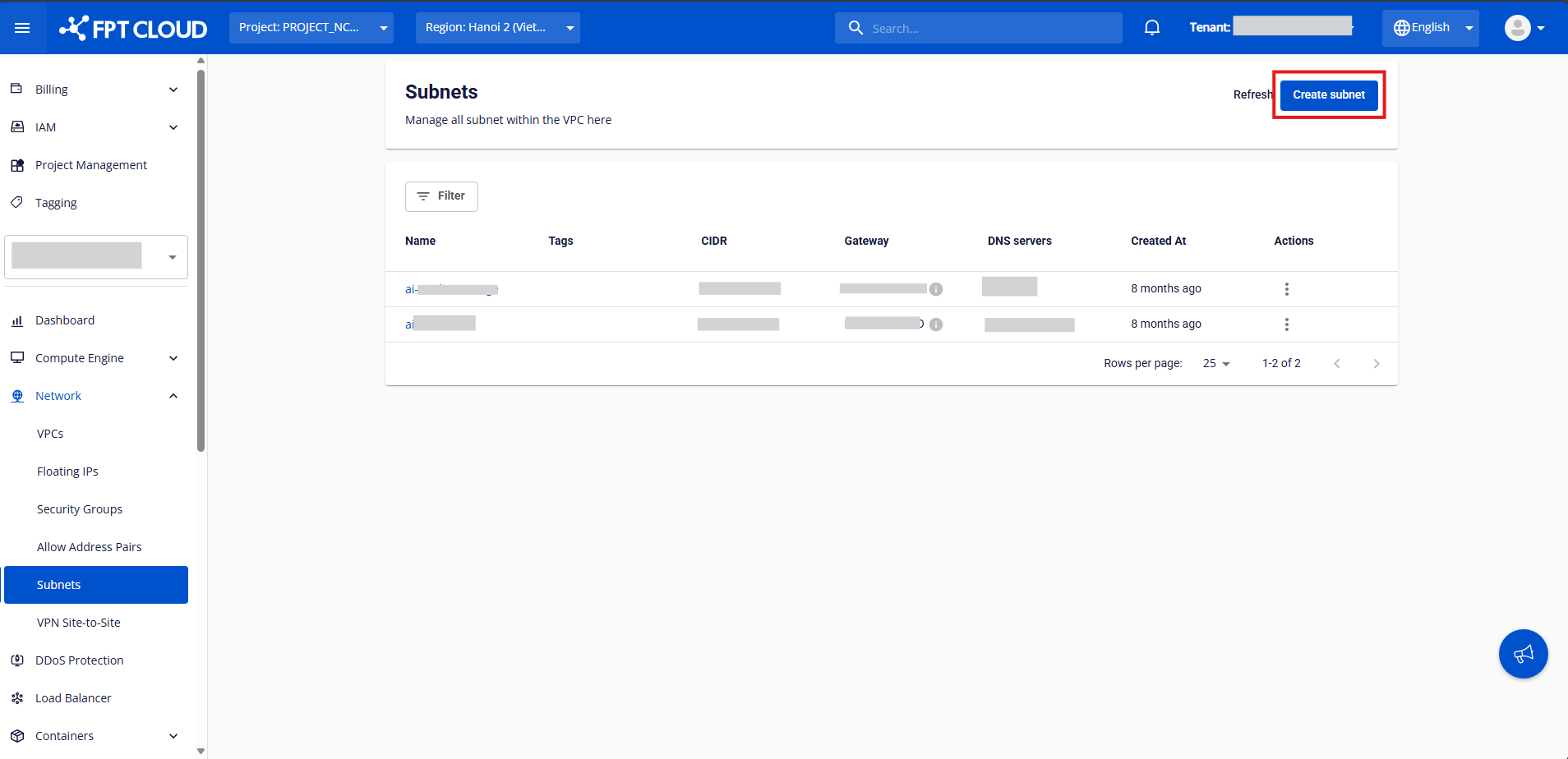Open actions menu for first subnet row

click(1286, 289)
